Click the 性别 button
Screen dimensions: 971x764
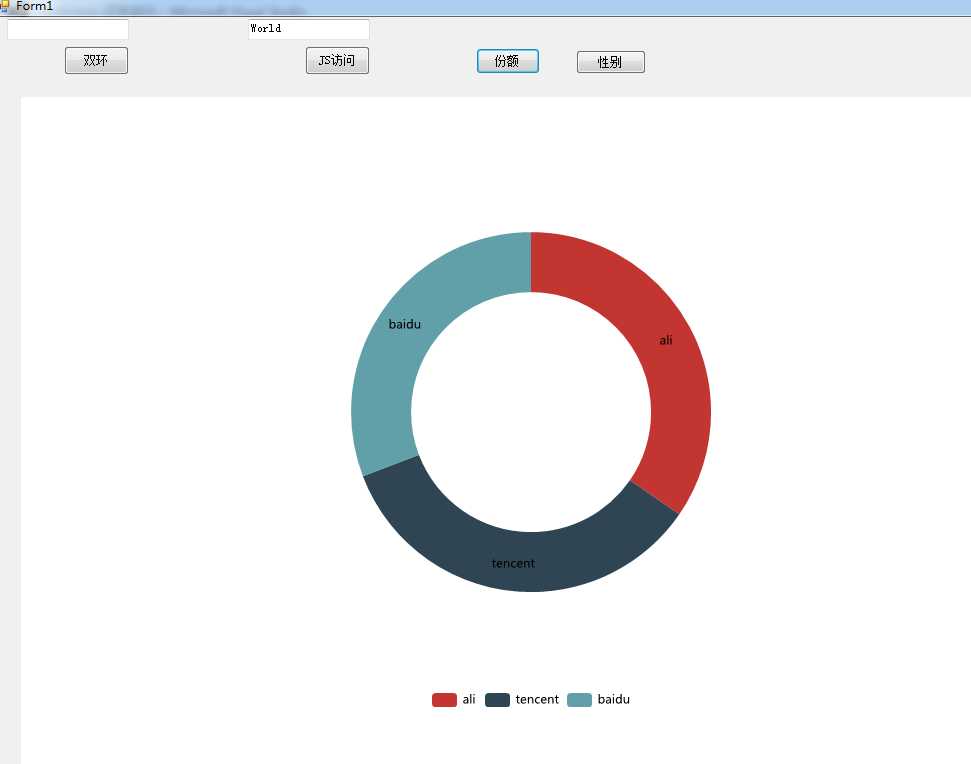(610, 62)
